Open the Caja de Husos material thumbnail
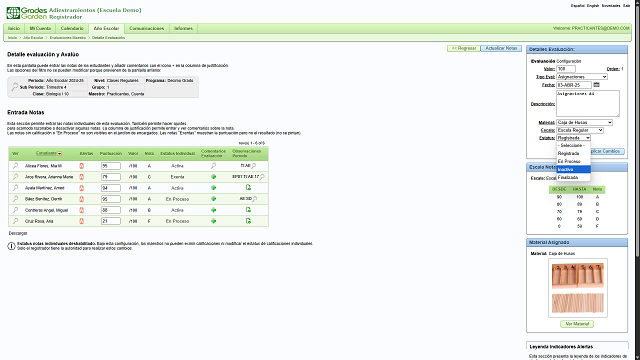The height and width of the screenshot is (360, 640). tap(578, 288)
